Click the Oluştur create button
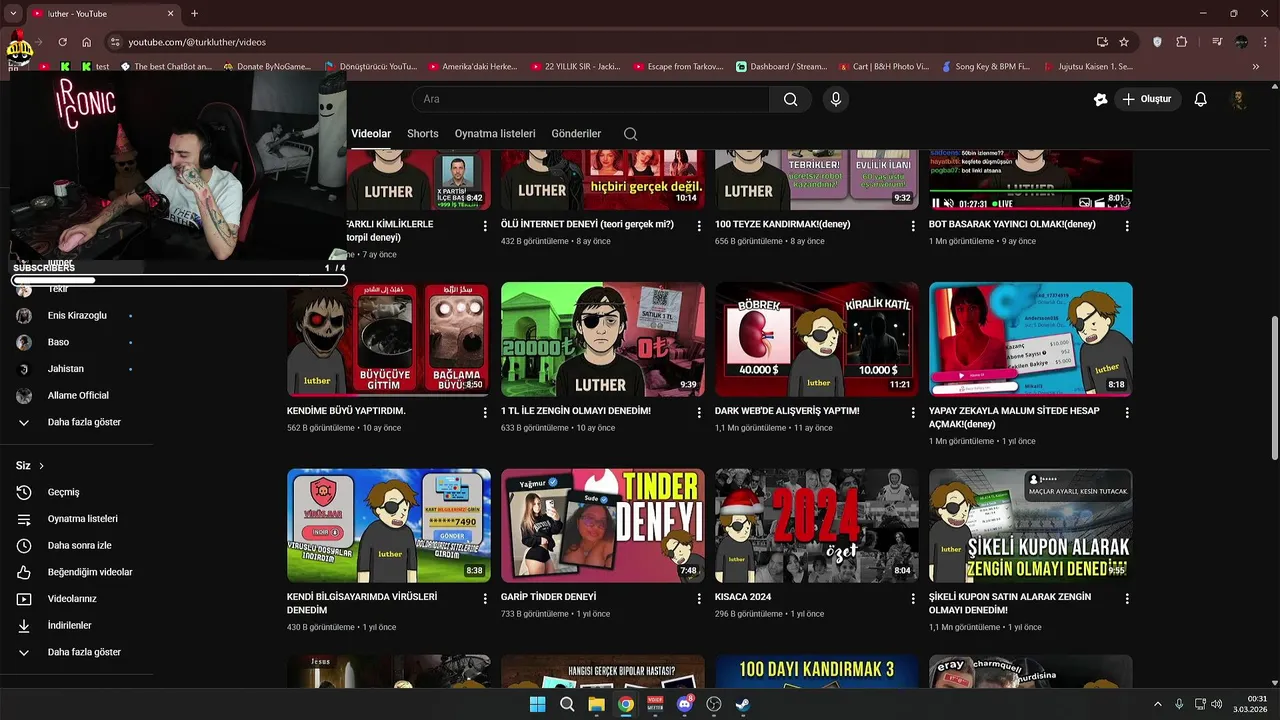 (x=1147, y=99)
